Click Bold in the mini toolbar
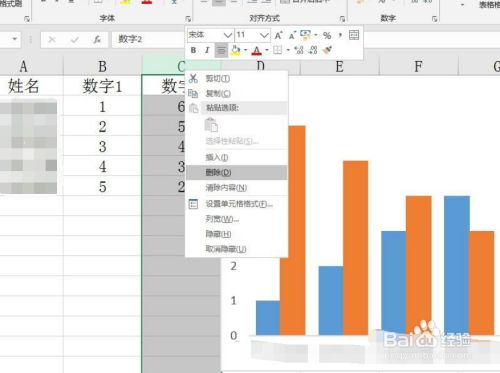500x373 pixels. point(193,50)
